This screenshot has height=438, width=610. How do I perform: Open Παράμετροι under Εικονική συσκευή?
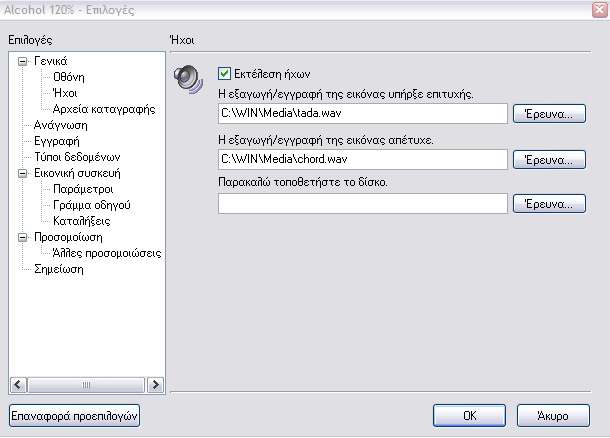coord(83,189)
